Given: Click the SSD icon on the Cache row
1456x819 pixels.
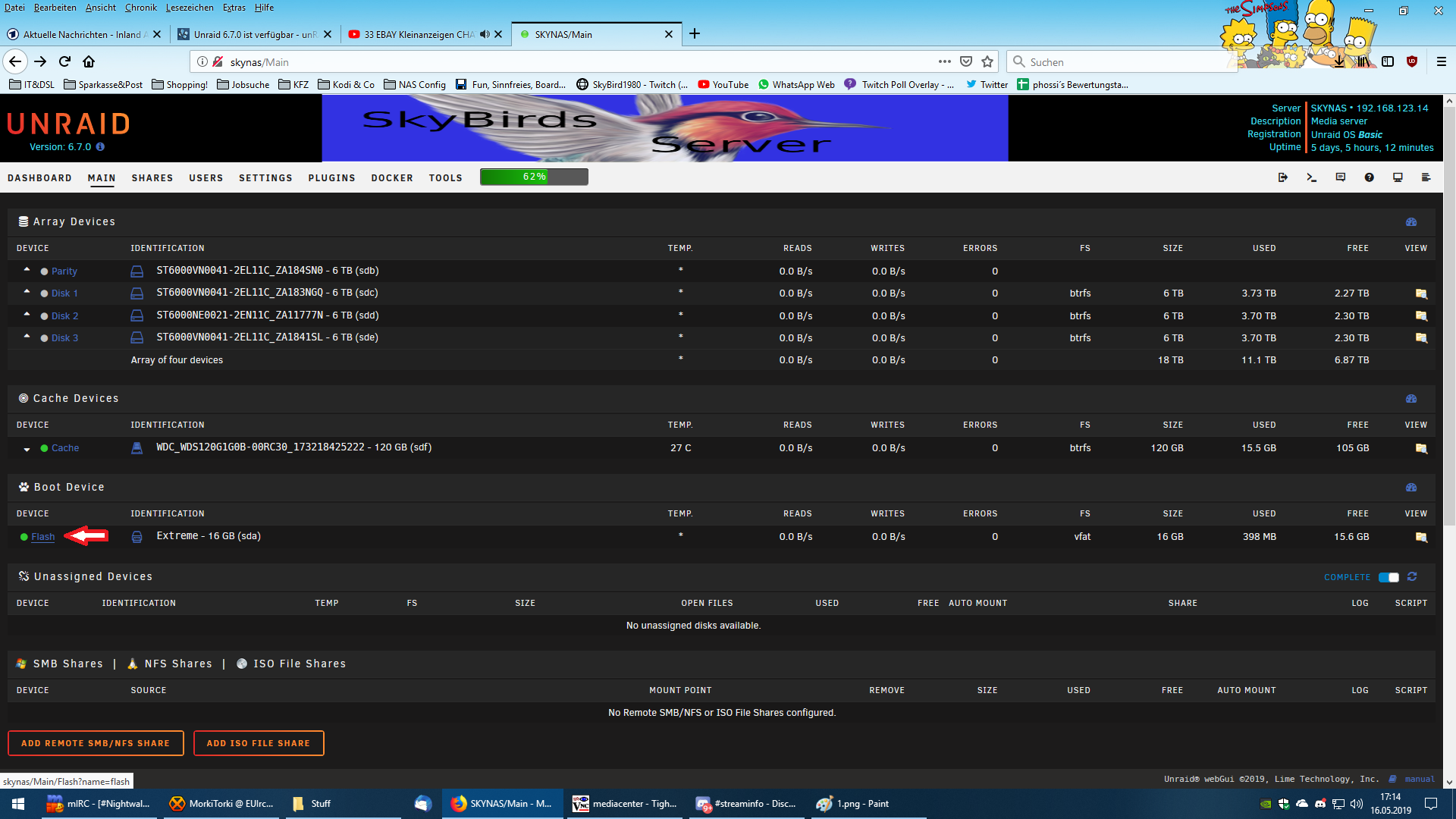Looking at the screenshot, I should click(x=137, y=448).
